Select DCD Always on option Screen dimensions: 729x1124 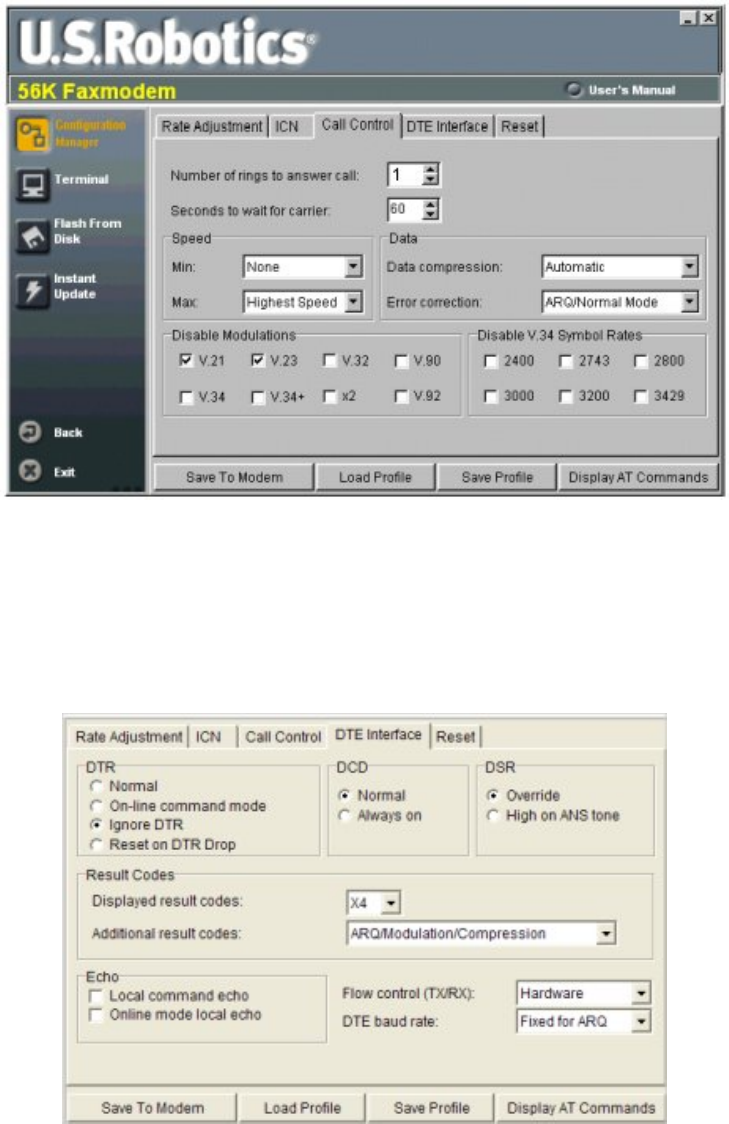[345, 816]
